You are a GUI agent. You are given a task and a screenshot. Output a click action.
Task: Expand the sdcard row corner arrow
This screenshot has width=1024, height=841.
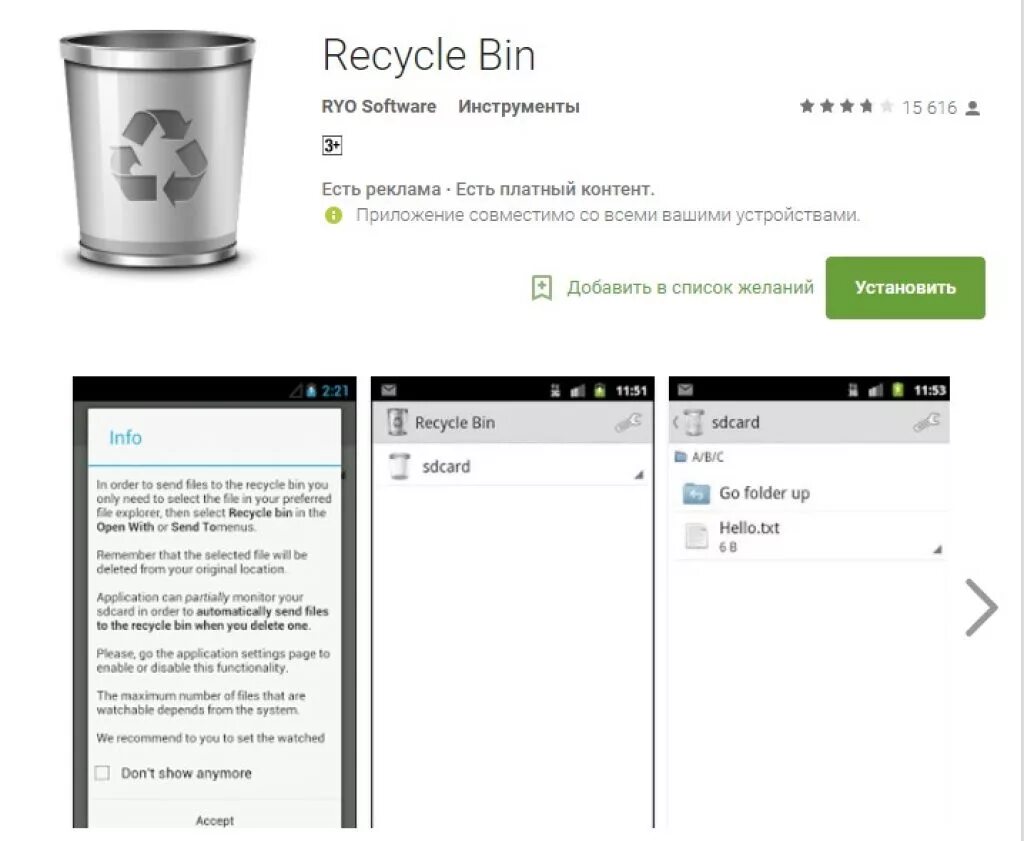639,475
